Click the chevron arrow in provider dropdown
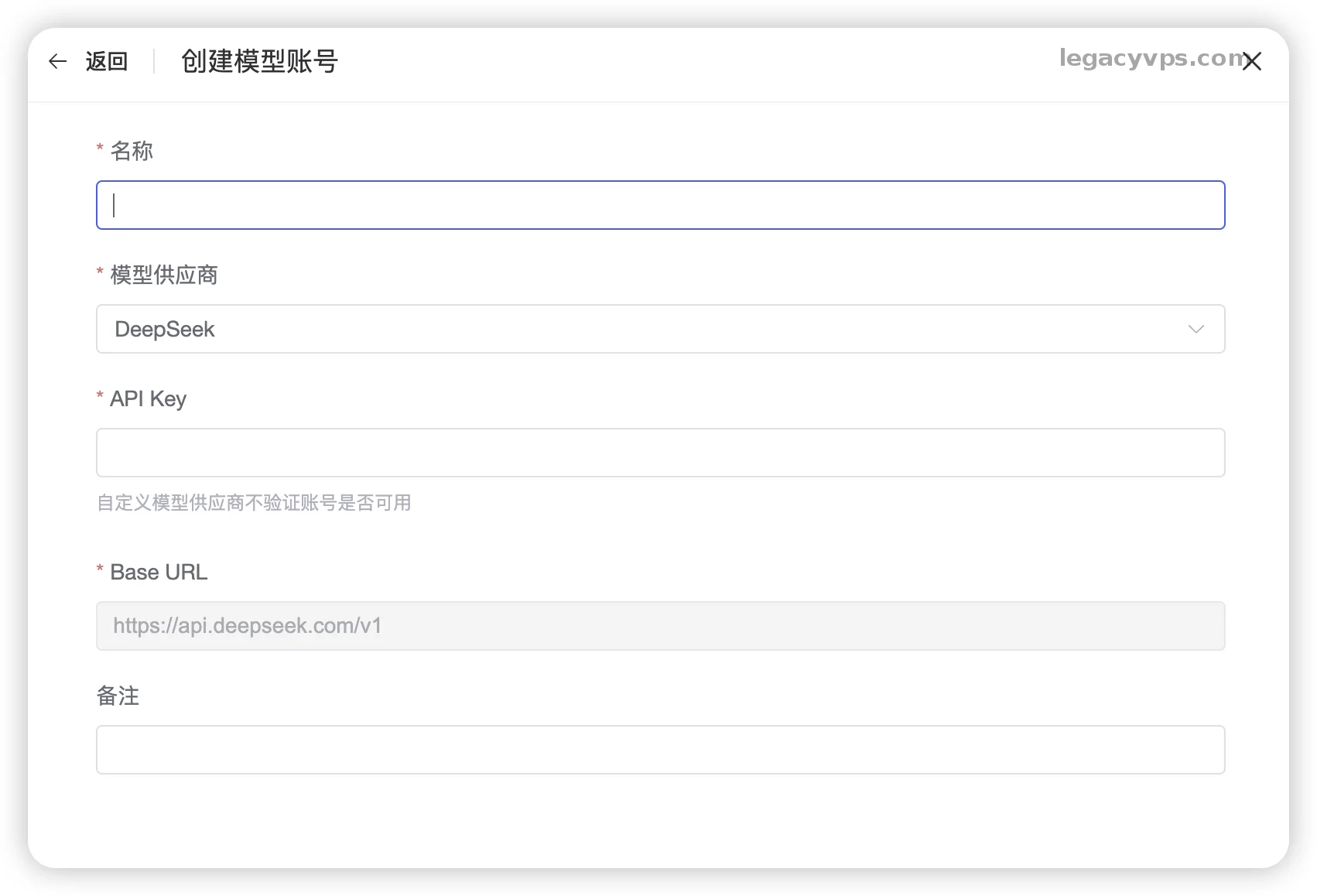 (1196, 329)
